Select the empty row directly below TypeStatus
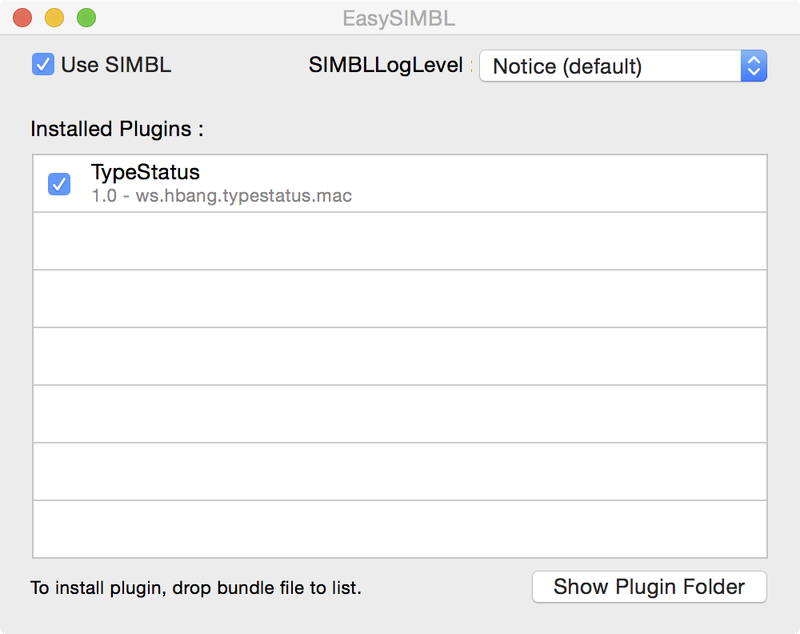 [400, 241]
